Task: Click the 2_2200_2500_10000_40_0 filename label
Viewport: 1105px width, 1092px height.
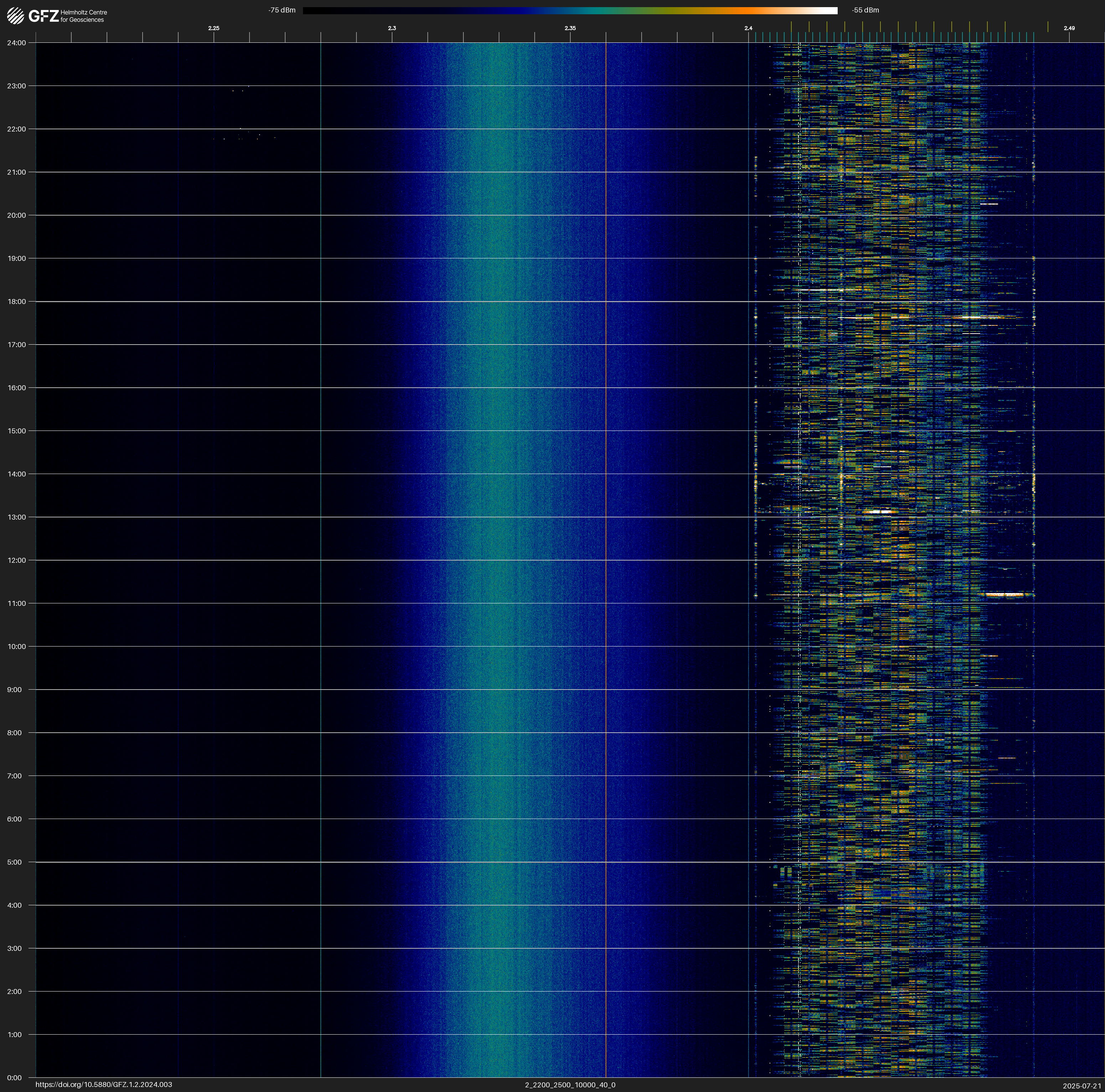Action: 570,1085
